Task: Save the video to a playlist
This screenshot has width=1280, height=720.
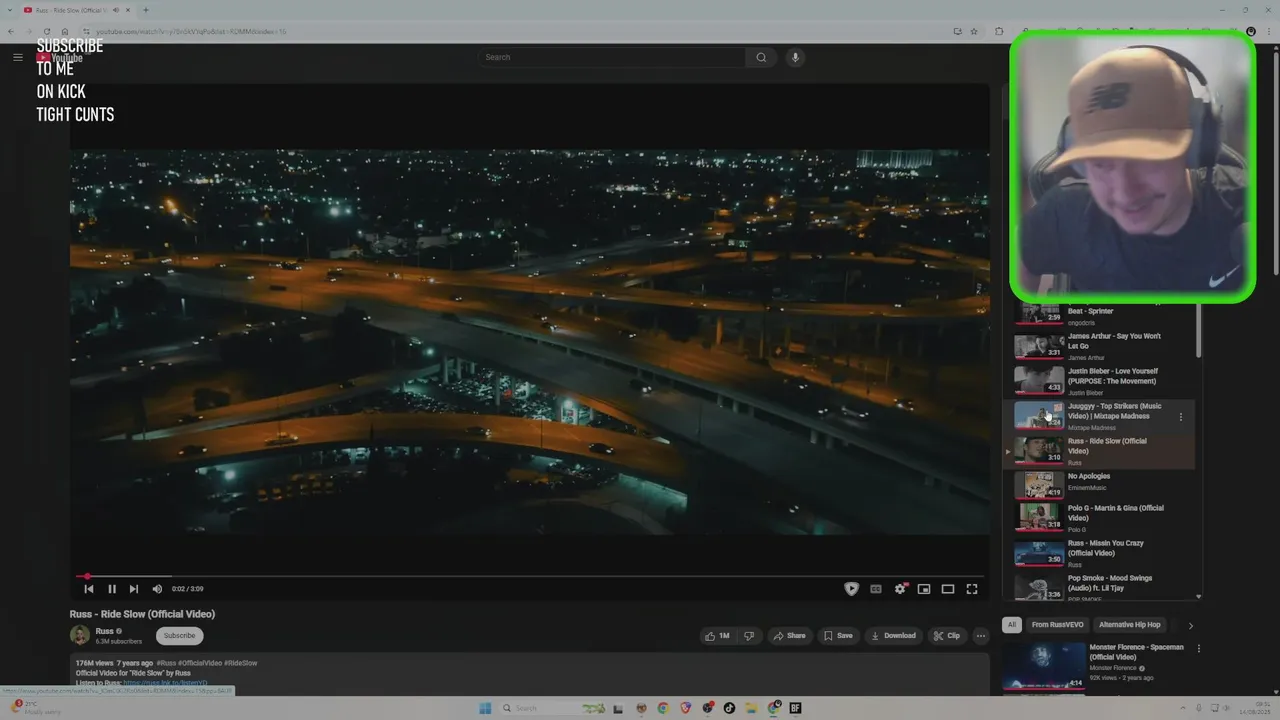Action: coord(838,635)
